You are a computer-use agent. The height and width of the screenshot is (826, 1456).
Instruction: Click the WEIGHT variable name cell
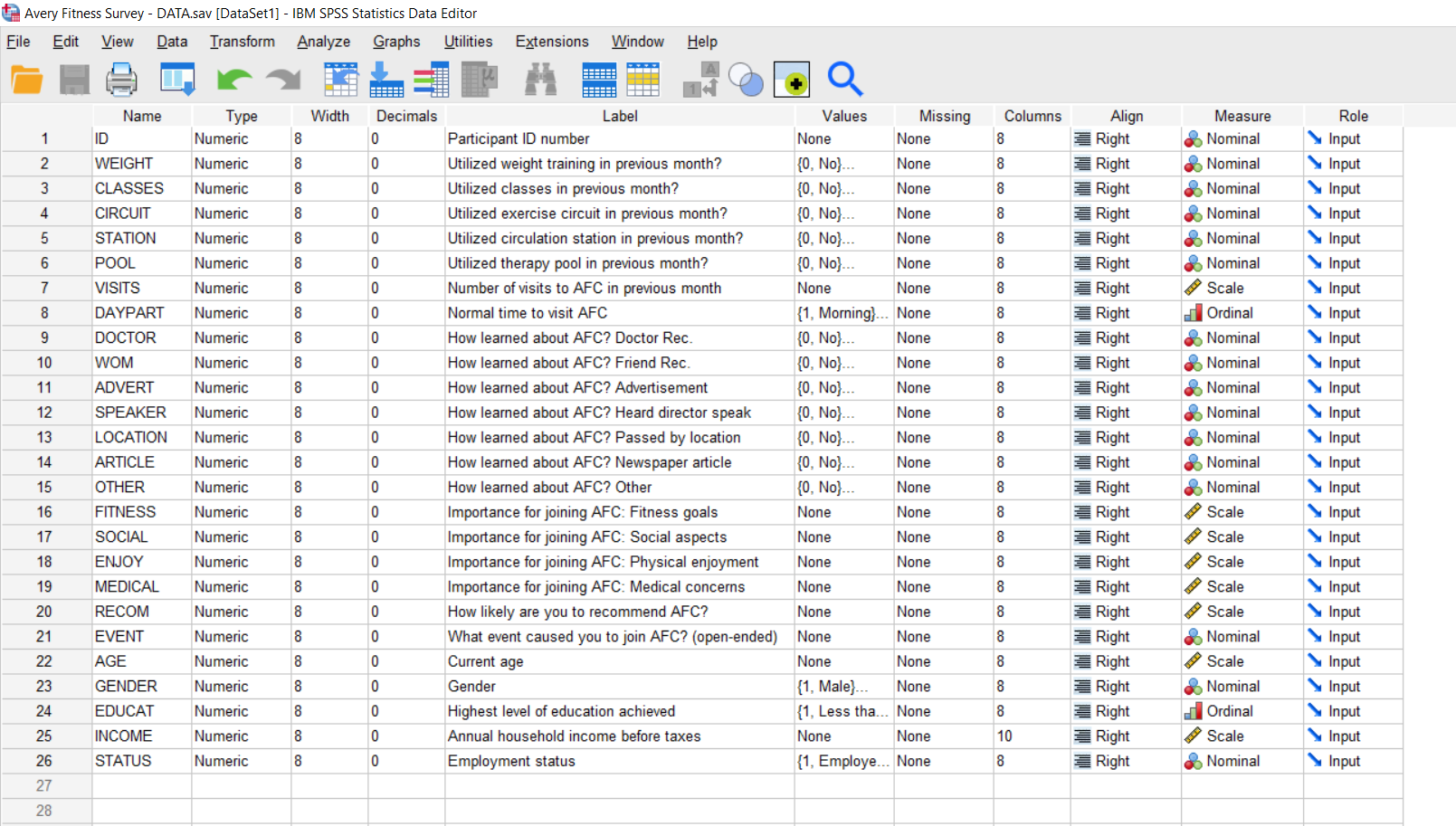(x=142, y=164)
